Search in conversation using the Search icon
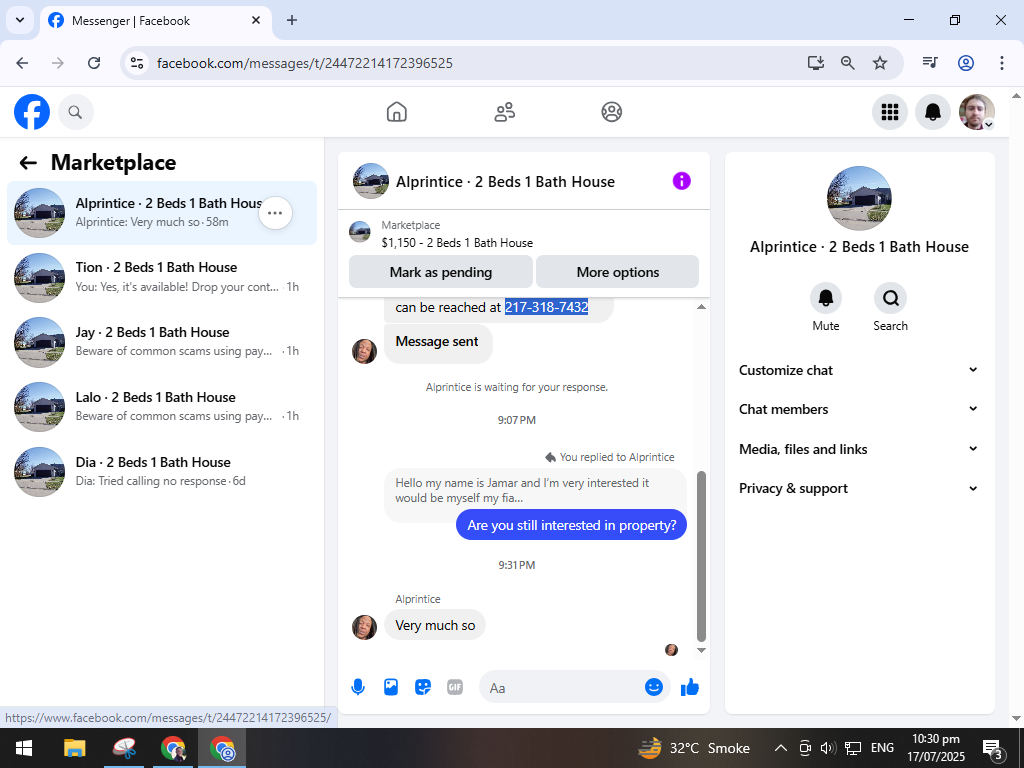Image resolution: width=1024 pixels, height=768 pixels. [890, 298]
